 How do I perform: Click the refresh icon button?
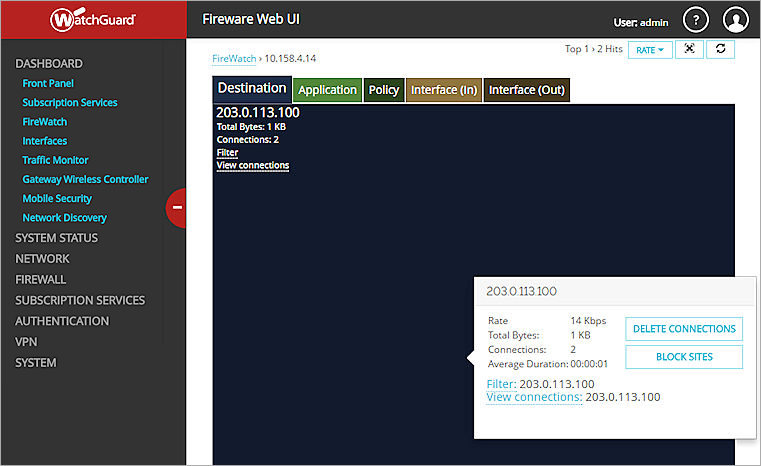click(720, 49)
